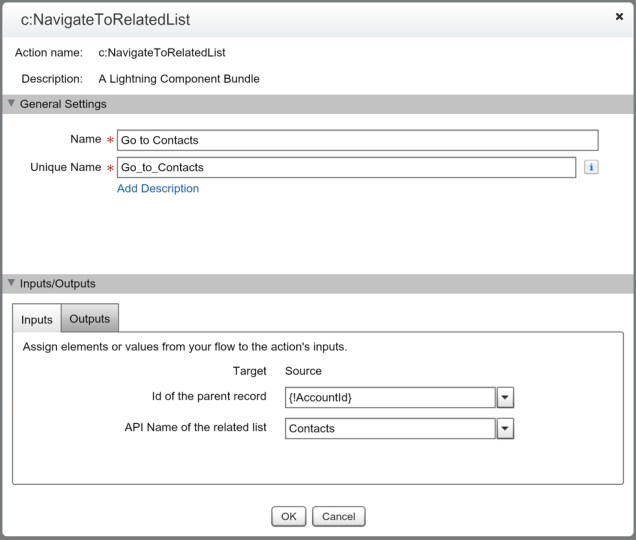Focus the Name field with Go to Contacts

pyautogui.click(x=357, y=141)
